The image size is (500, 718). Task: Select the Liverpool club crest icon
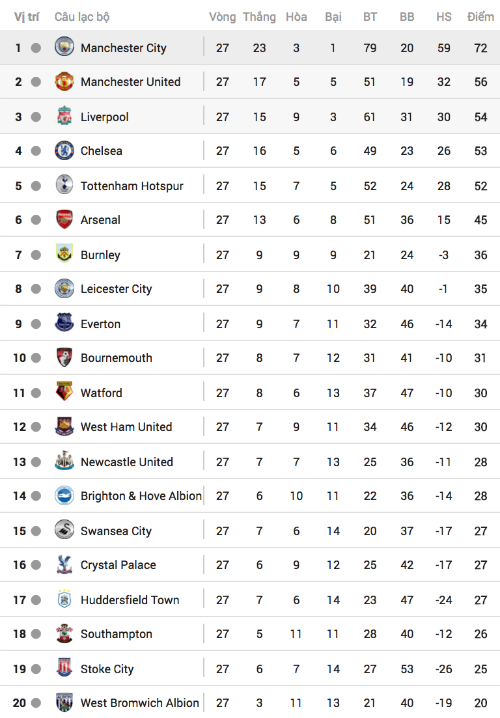point(64,116)
